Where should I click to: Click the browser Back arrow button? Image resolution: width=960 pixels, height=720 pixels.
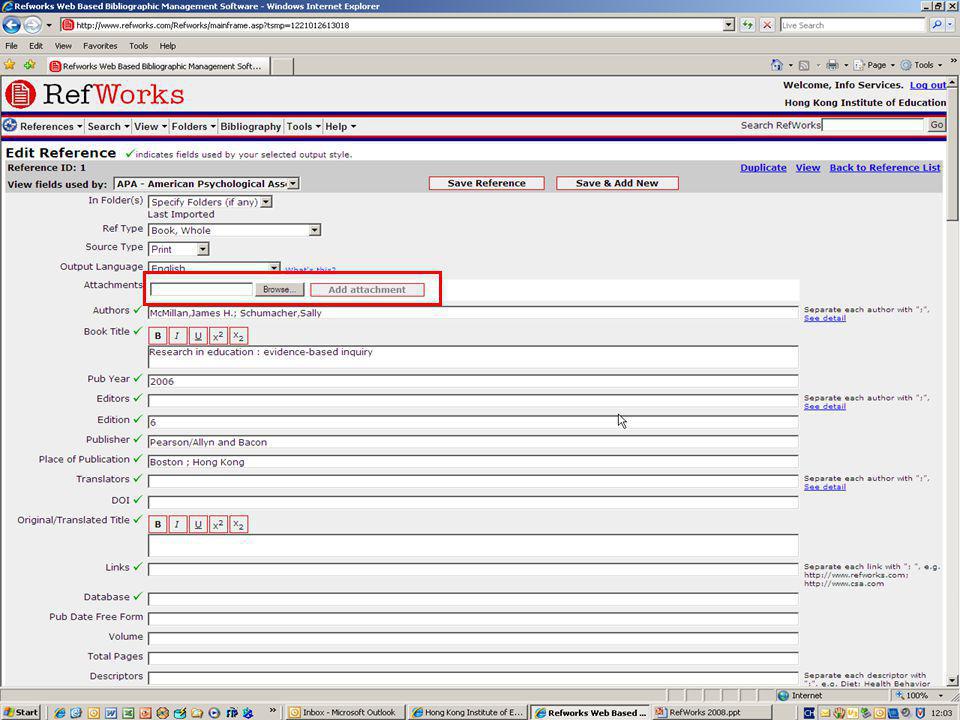pos(12,25)
